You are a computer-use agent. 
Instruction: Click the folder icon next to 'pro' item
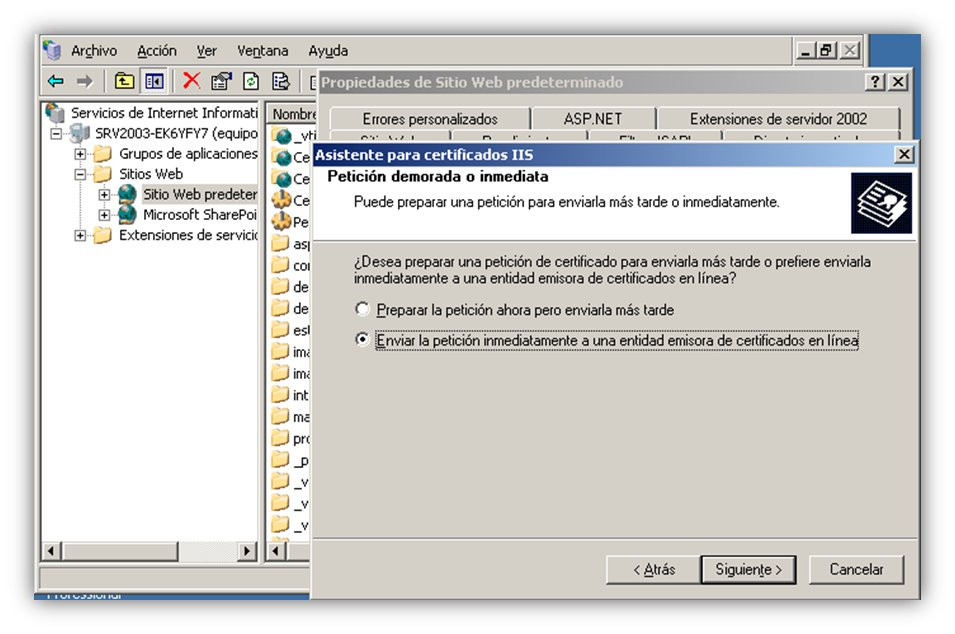[280, 438]
